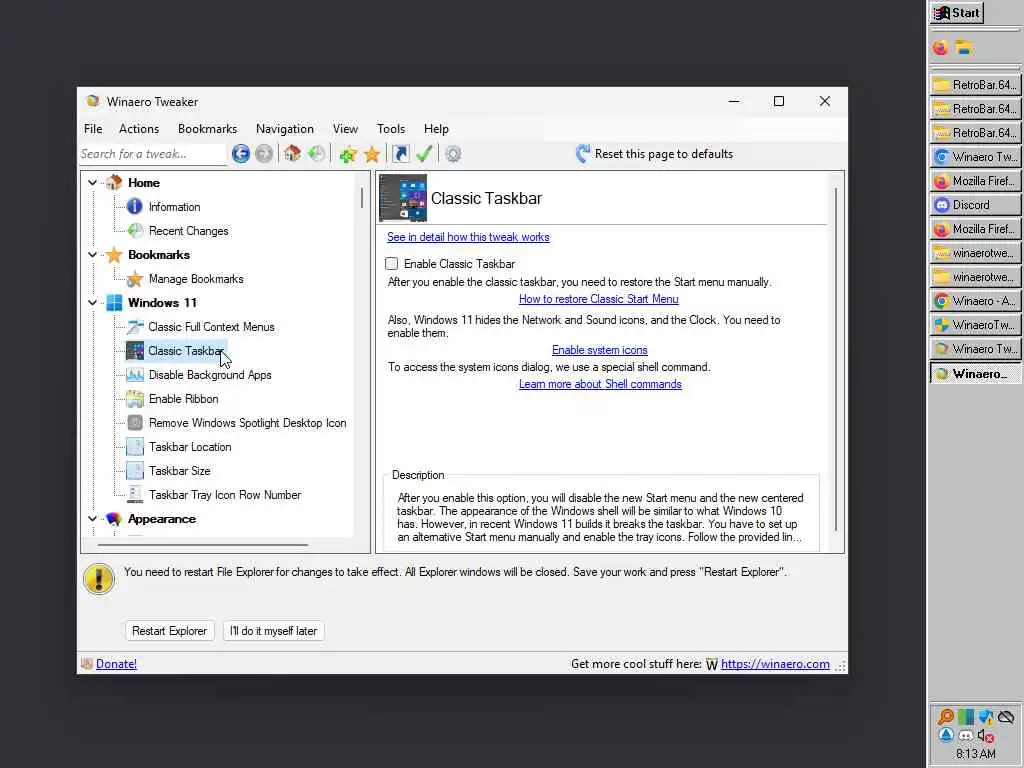Select Remove Windows Spotlight Desktop Icon

pyautogui.click(x=248, y=423)
